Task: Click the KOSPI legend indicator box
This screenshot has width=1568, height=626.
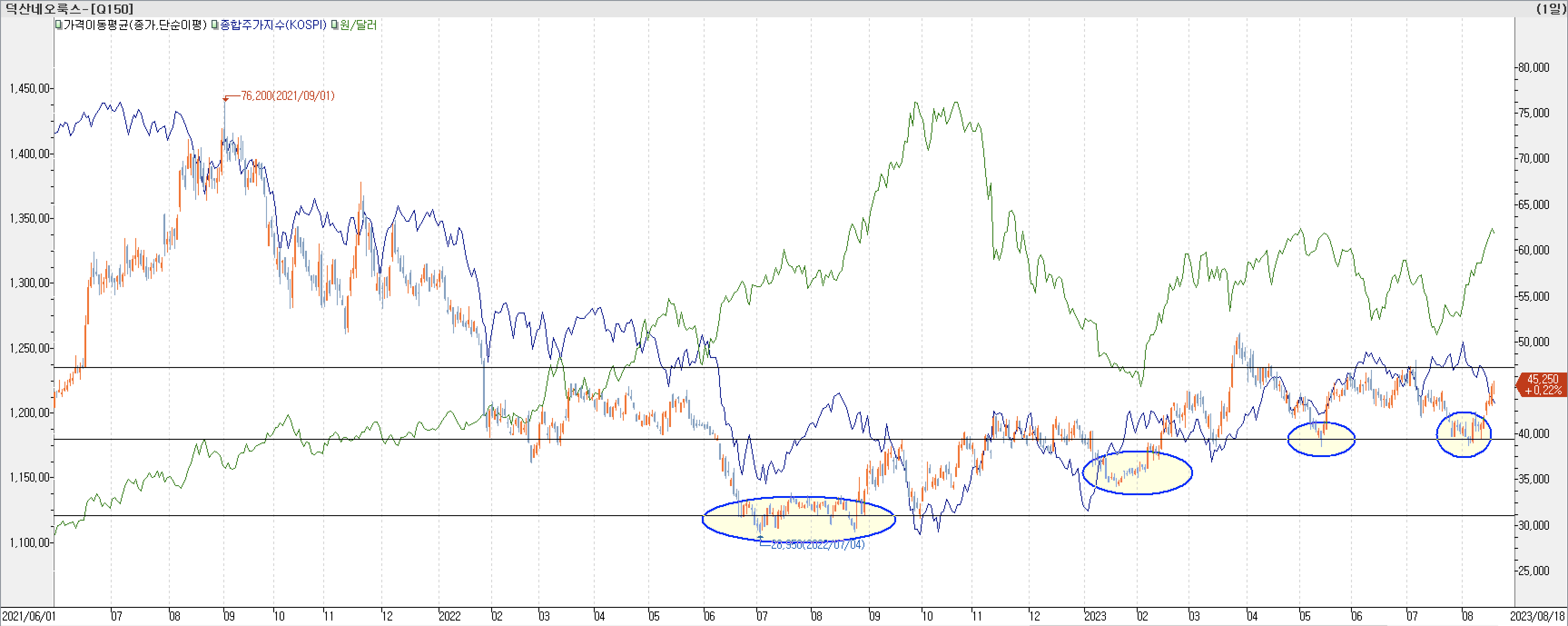Action: (215, 25)
